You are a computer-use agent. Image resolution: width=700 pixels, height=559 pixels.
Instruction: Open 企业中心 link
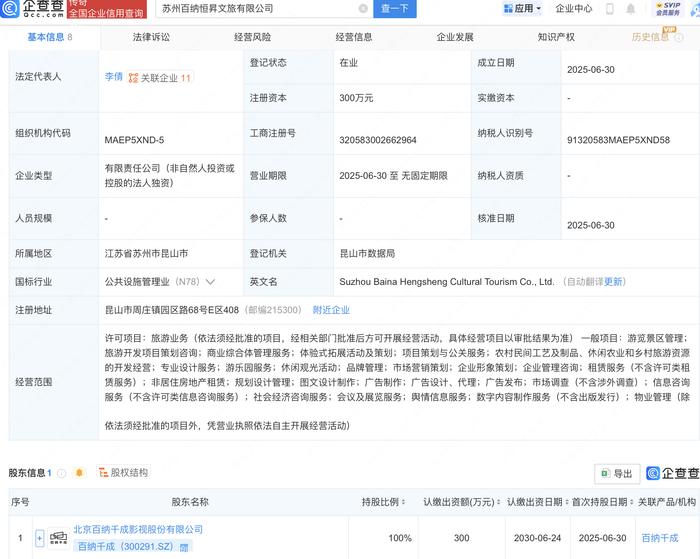pos(574,8)
